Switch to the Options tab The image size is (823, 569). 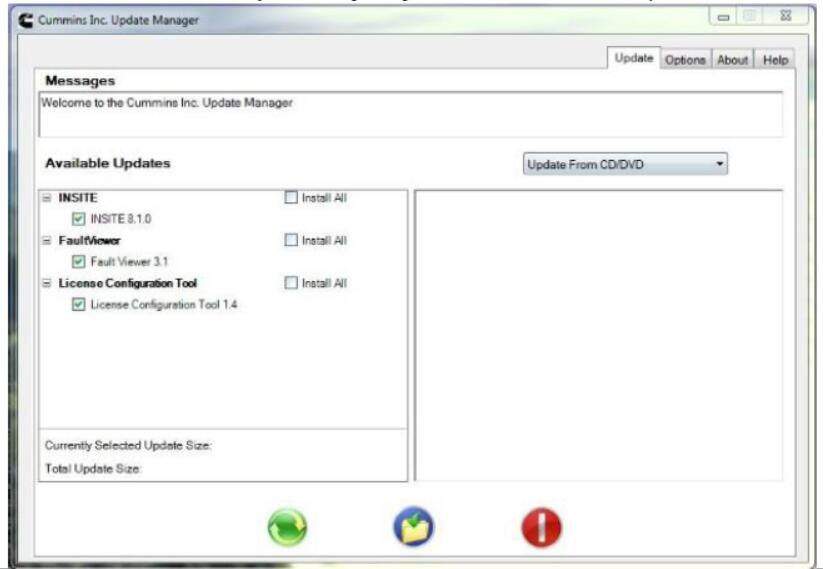(x=685, y=60)
